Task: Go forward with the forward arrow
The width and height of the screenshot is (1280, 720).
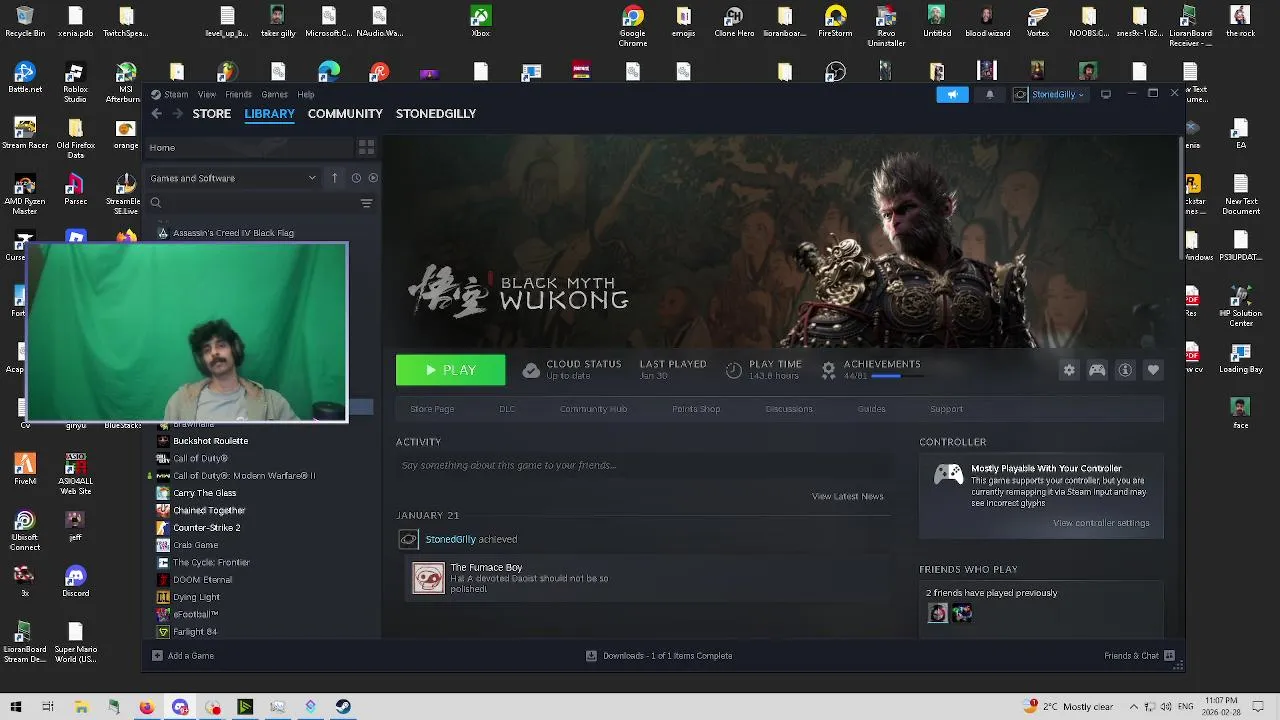Action: point(178,114)
